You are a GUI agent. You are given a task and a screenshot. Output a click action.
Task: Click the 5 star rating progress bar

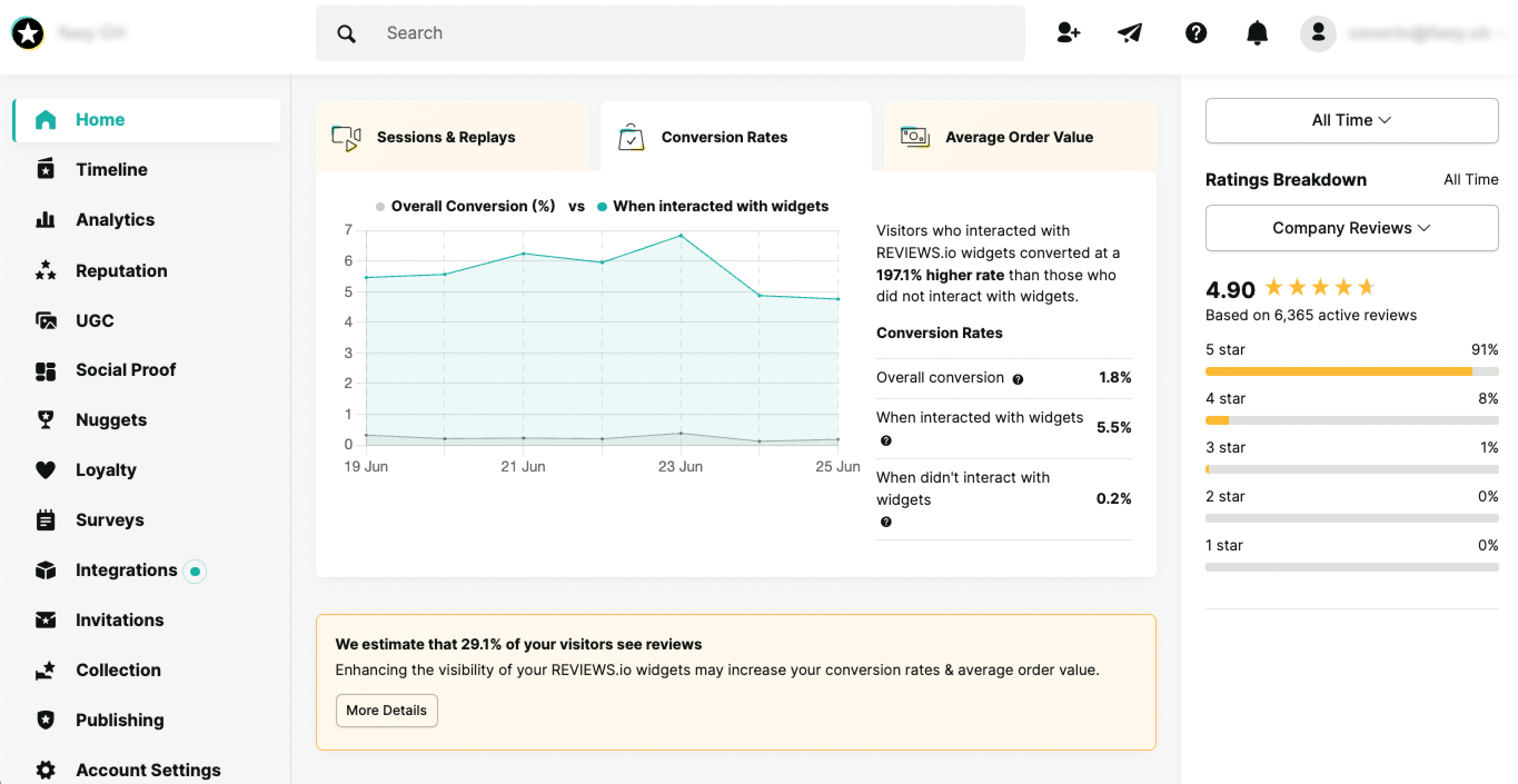[x=1351, y=371]
